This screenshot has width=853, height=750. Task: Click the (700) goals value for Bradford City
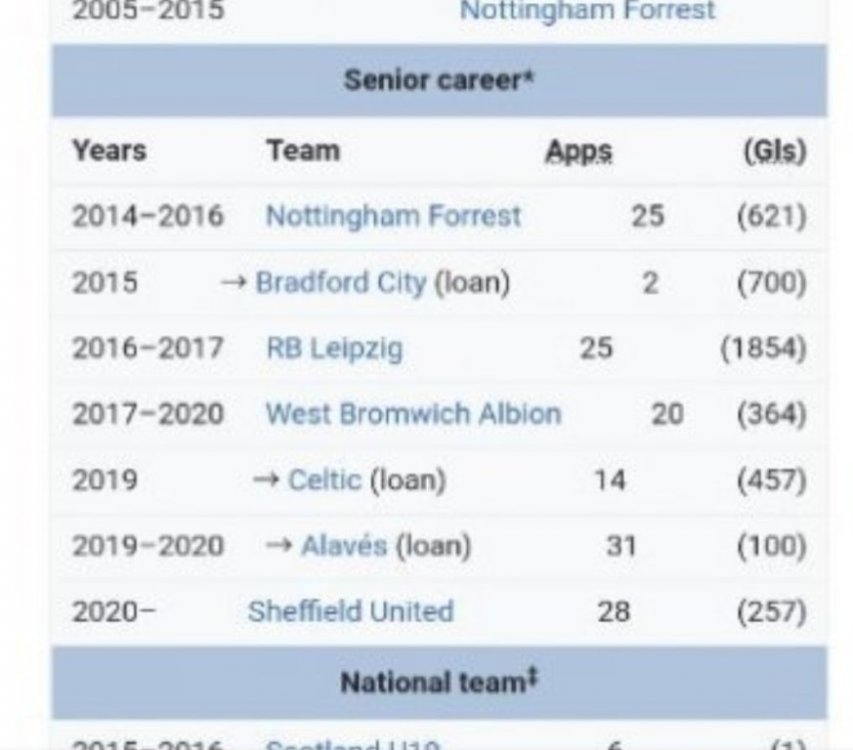770,283
